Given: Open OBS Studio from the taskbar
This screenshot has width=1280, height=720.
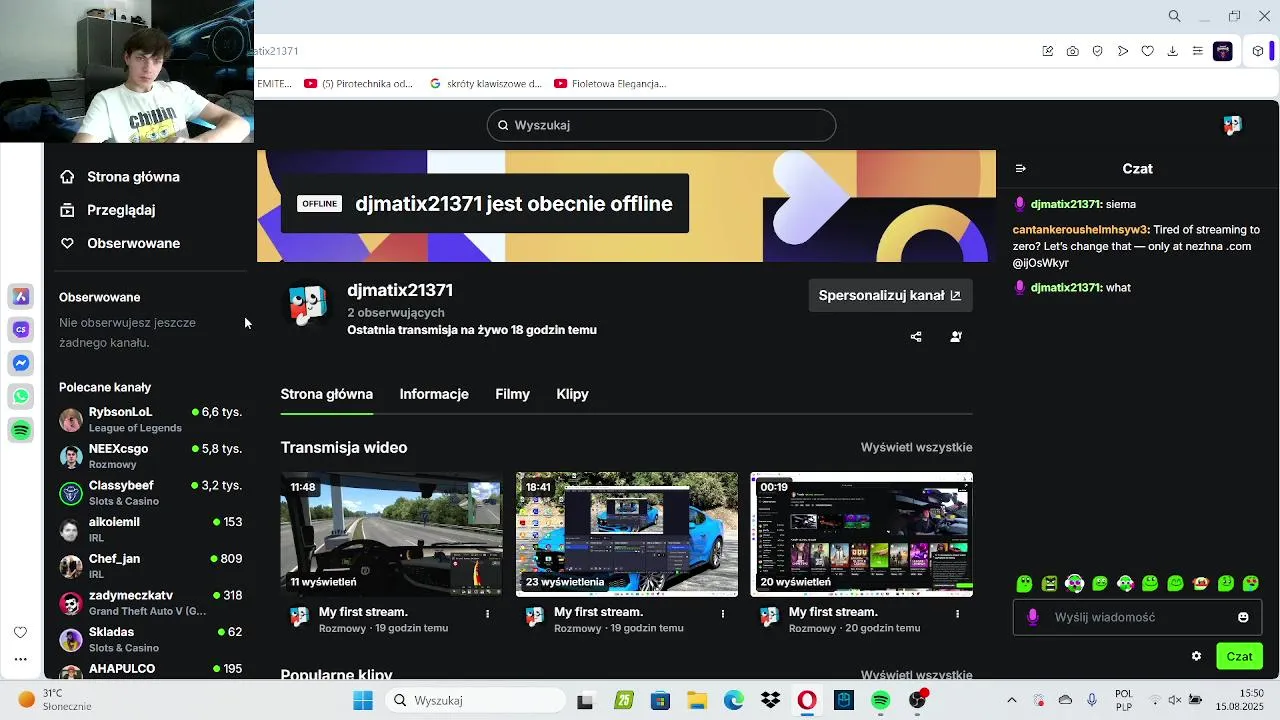Looking at the screenshot, I should (917, 701).
